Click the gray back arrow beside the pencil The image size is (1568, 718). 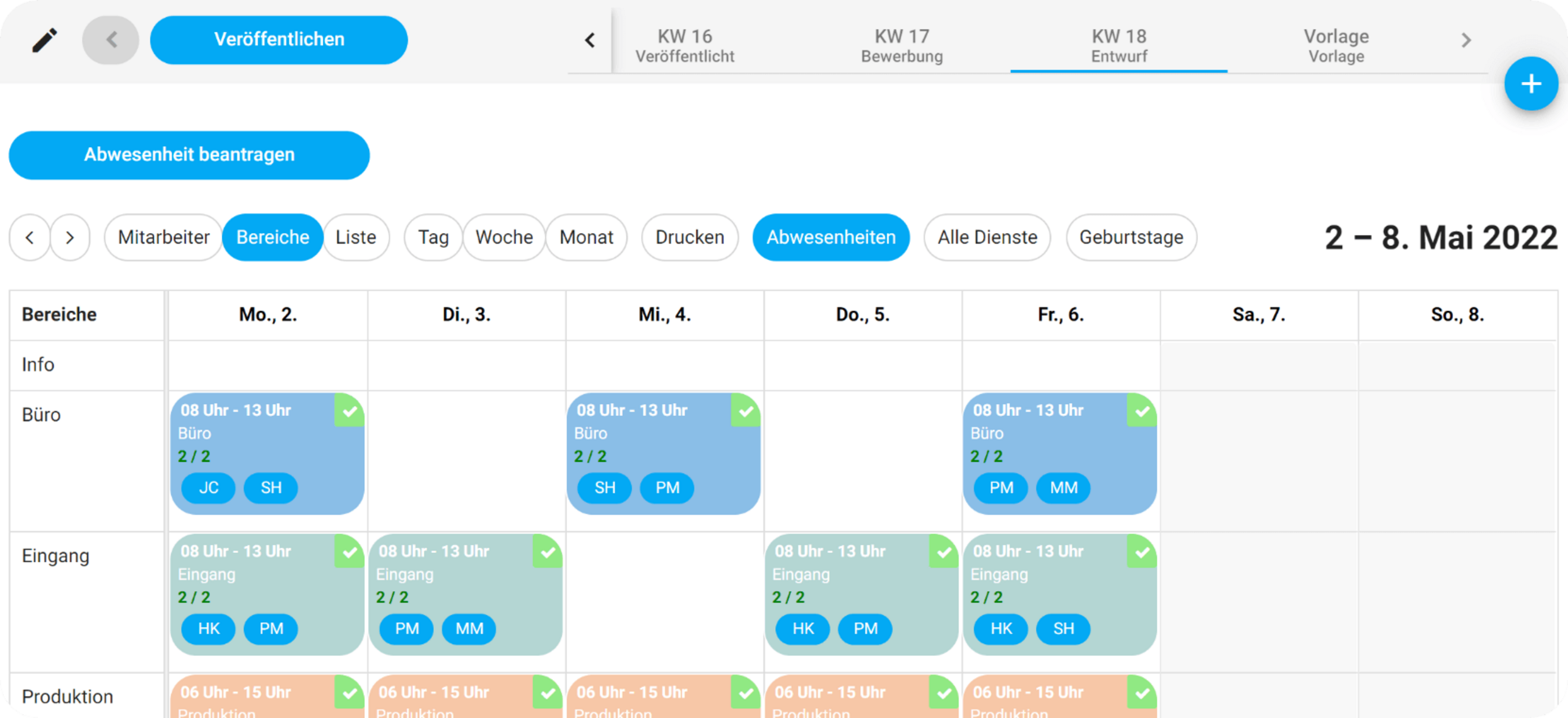click(x=110, y=39)
